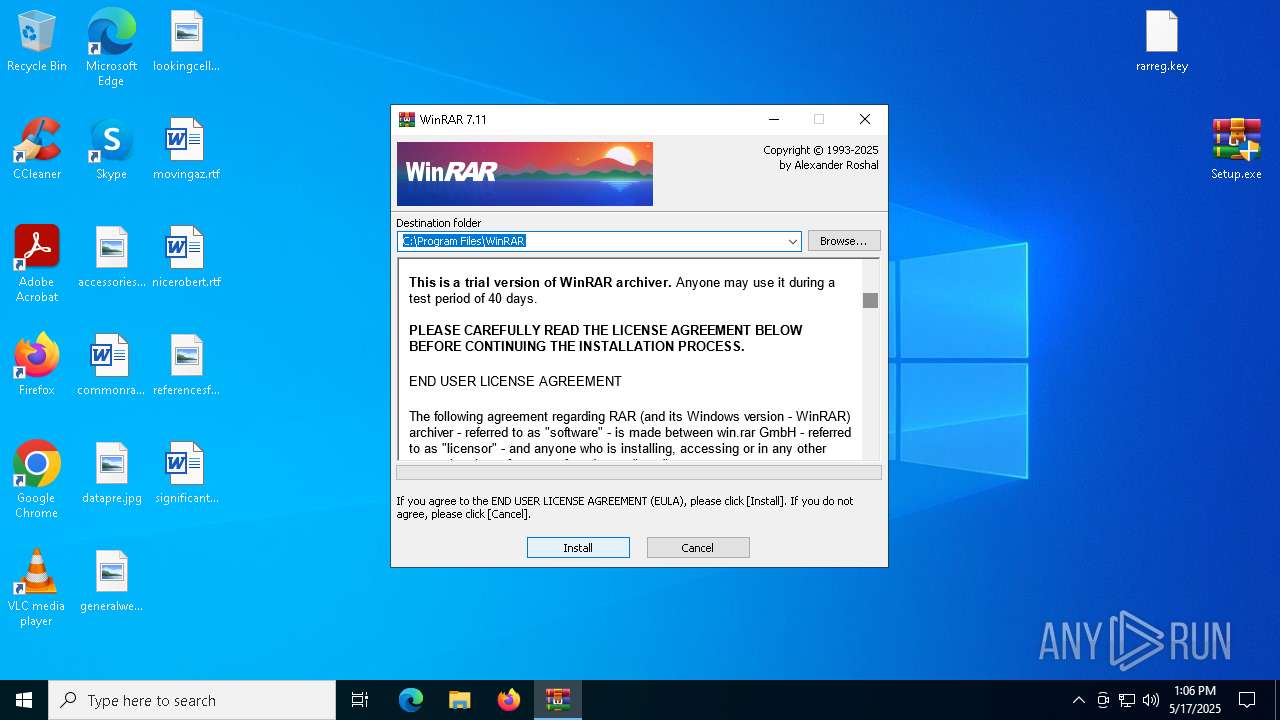Select the CCleaner desktop shortcut
Screen dimensions: 1280x720
(37, 149)
